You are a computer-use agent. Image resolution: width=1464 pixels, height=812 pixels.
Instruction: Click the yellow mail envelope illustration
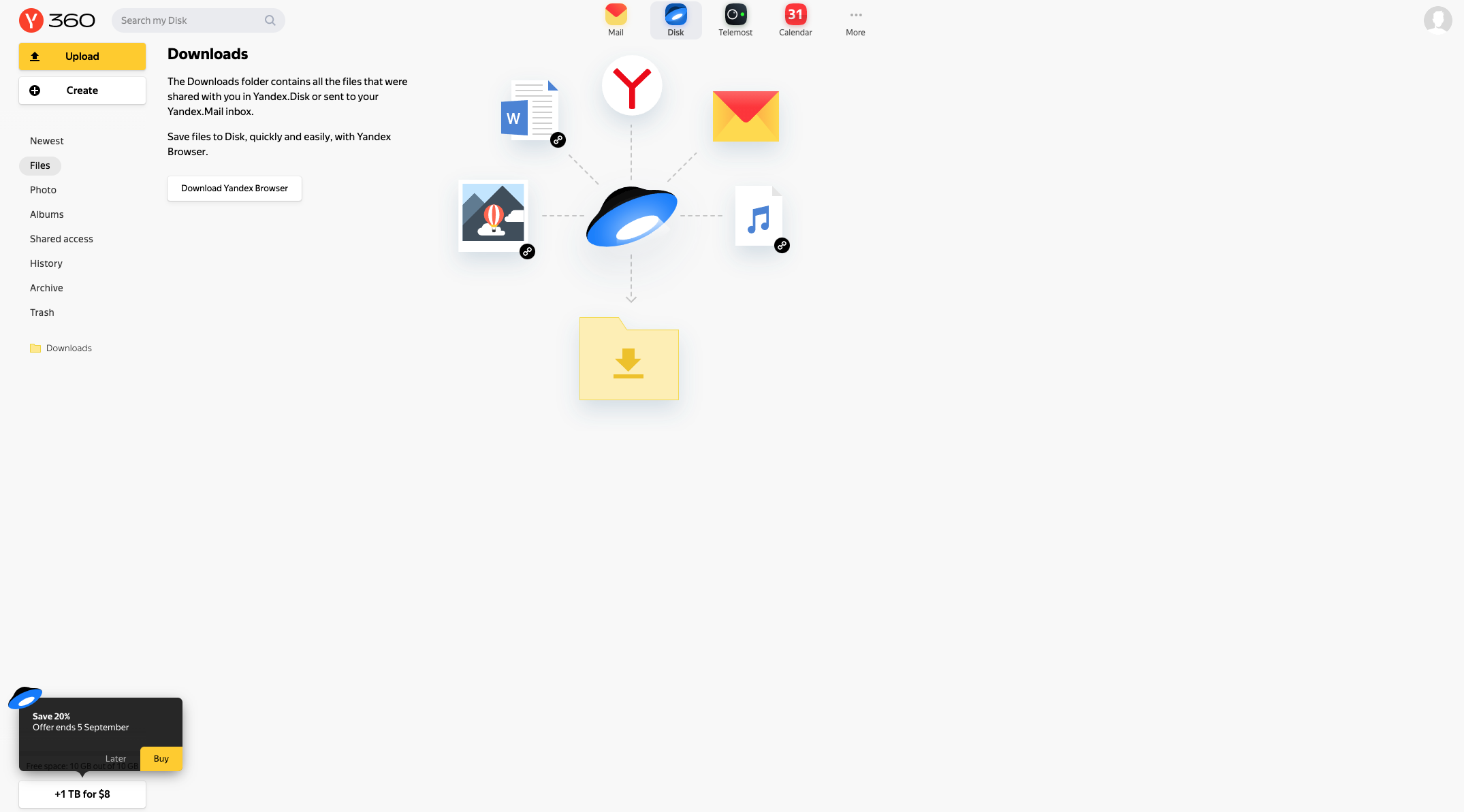pyautogui.click(x=746, y=116)
